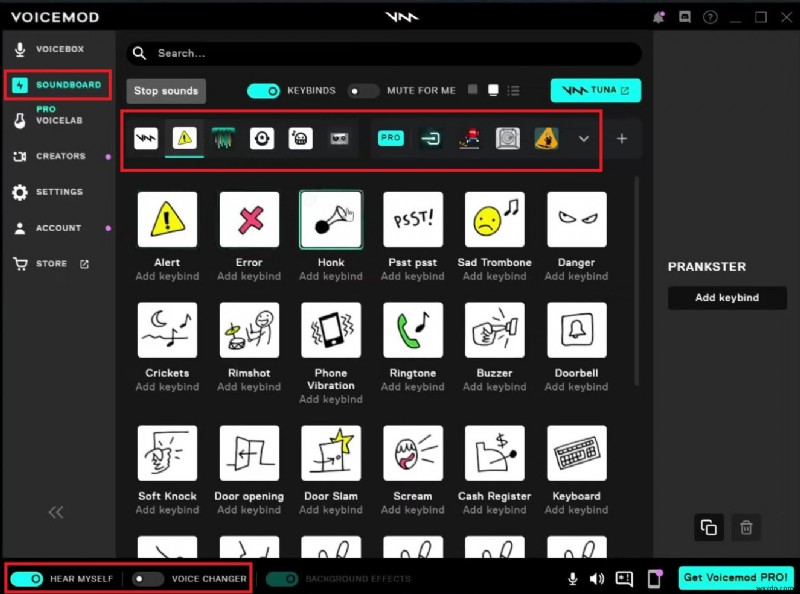This screenshot has width=800, height=594.
Task: Select the grinning monster soundboard profile
Action: pyautogui.click(x=301, y=138)
